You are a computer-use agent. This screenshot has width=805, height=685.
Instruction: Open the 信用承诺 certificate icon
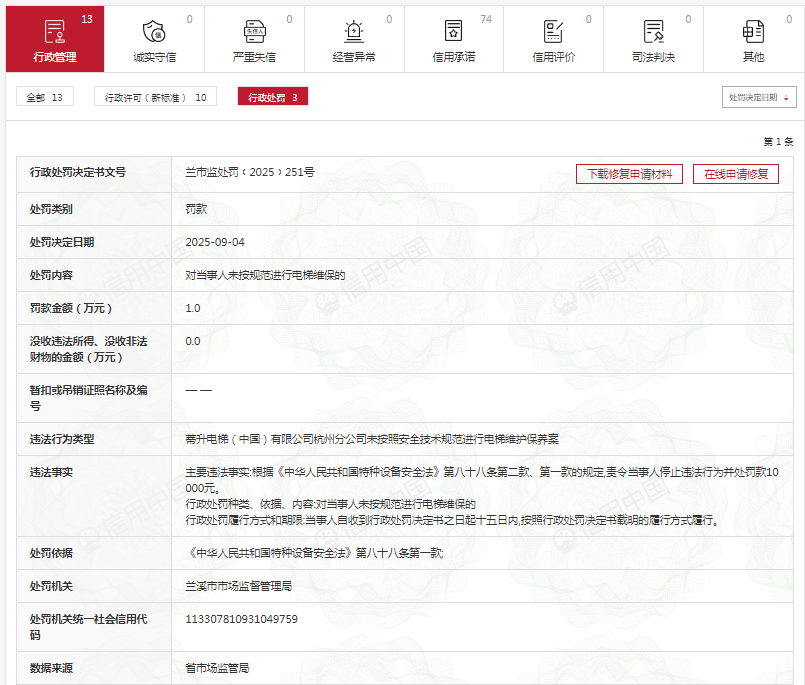[x=454, y=31]
